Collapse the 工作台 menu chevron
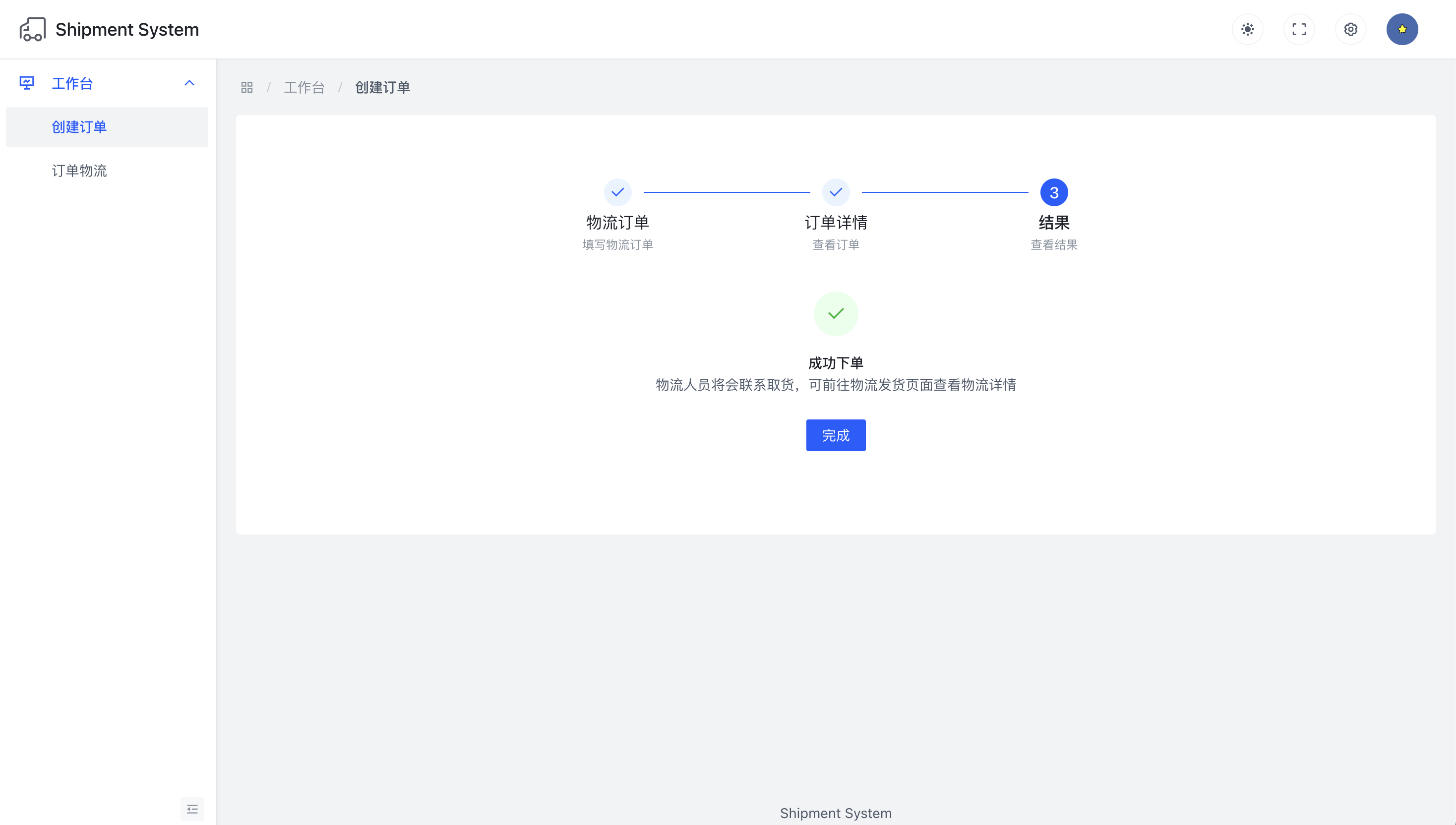Viewport: 1456px width, 825px height. point(189,83)
